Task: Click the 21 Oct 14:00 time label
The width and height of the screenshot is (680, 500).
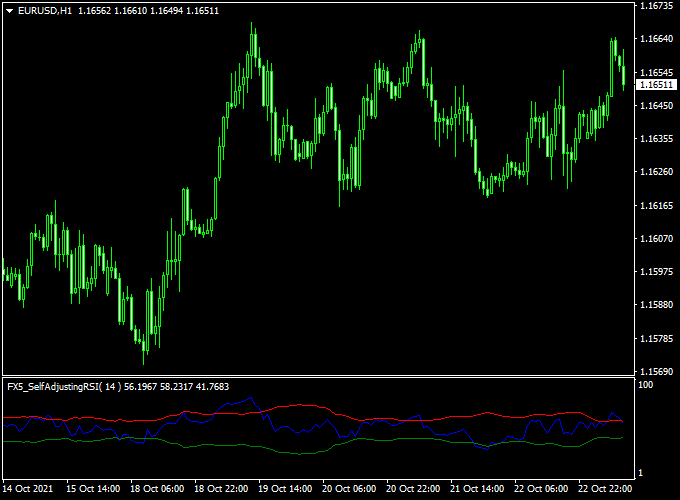Action: tap(477, 489)
